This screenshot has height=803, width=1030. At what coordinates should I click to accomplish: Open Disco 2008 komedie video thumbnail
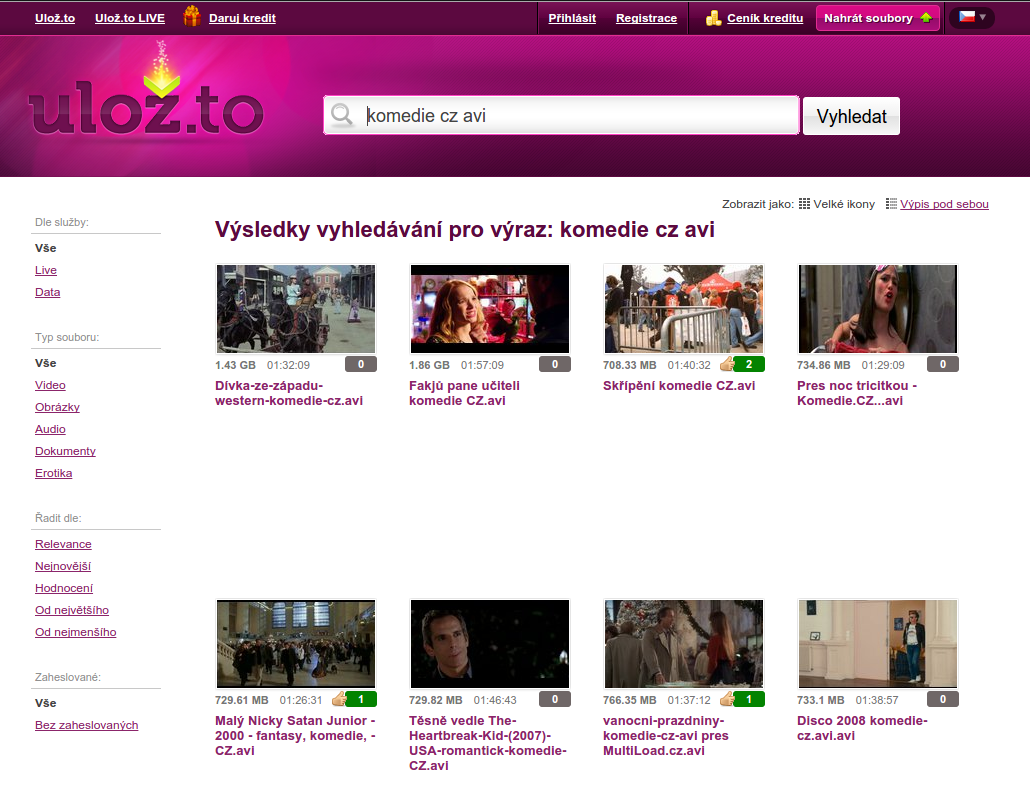coord(878,643)
